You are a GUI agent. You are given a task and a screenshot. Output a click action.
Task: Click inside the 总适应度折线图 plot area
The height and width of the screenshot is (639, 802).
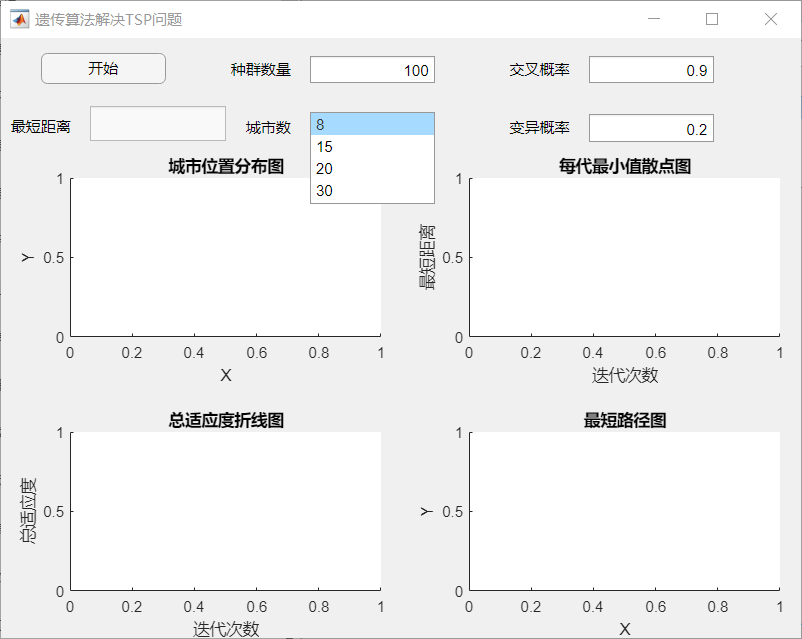pyautogui.click(x=225, y=510)
